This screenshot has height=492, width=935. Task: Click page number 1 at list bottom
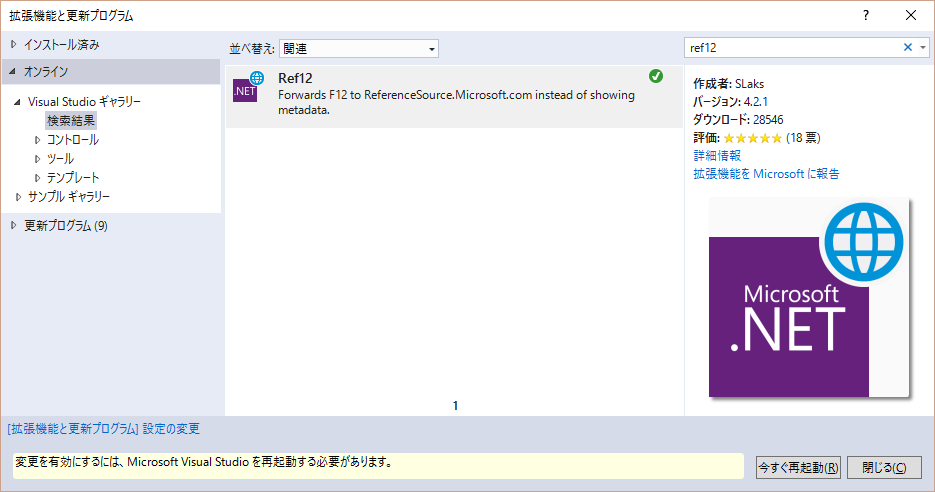point(456,406)
